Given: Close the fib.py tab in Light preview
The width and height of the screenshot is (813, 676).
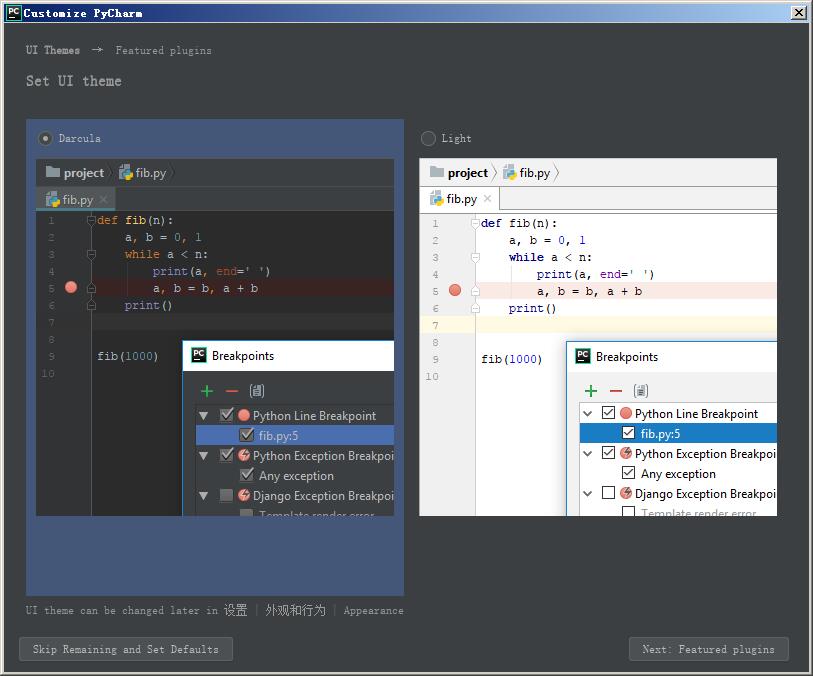Looking at the screenshot, I should (487, 198).
